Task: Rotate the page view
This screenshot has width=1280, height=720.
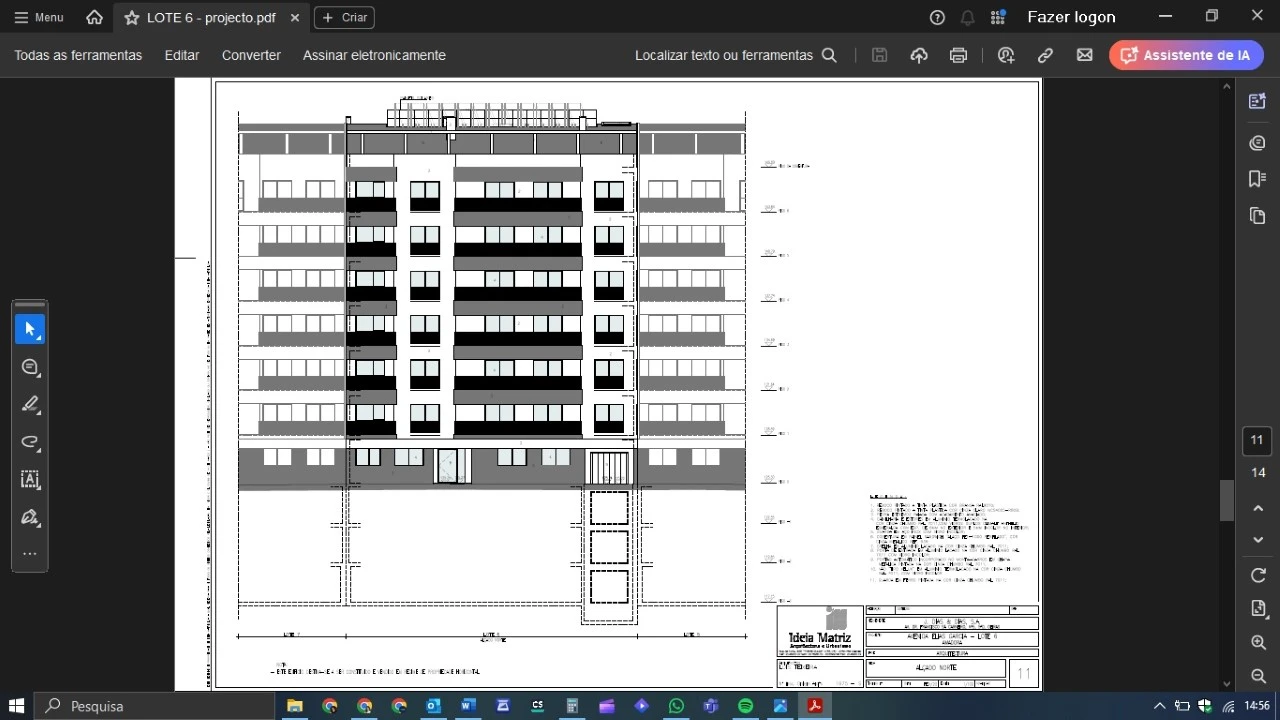Action: point(1258,575)
